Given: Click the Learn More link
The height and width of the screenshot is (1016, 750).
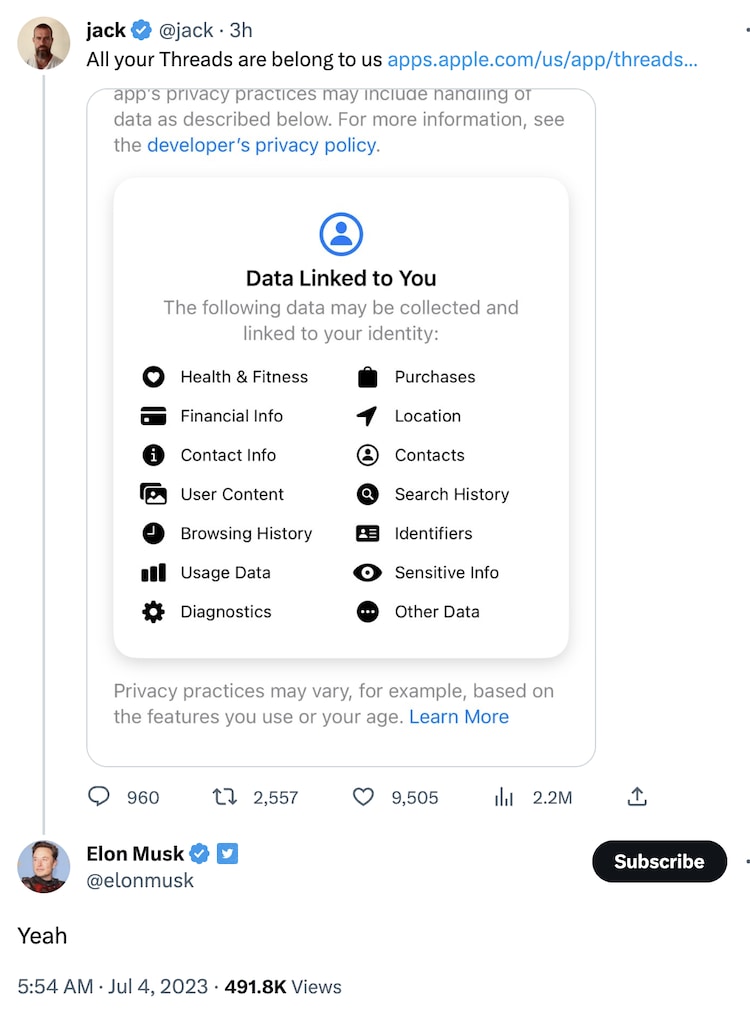Looking at the screenshot, I should click(459, 717).
